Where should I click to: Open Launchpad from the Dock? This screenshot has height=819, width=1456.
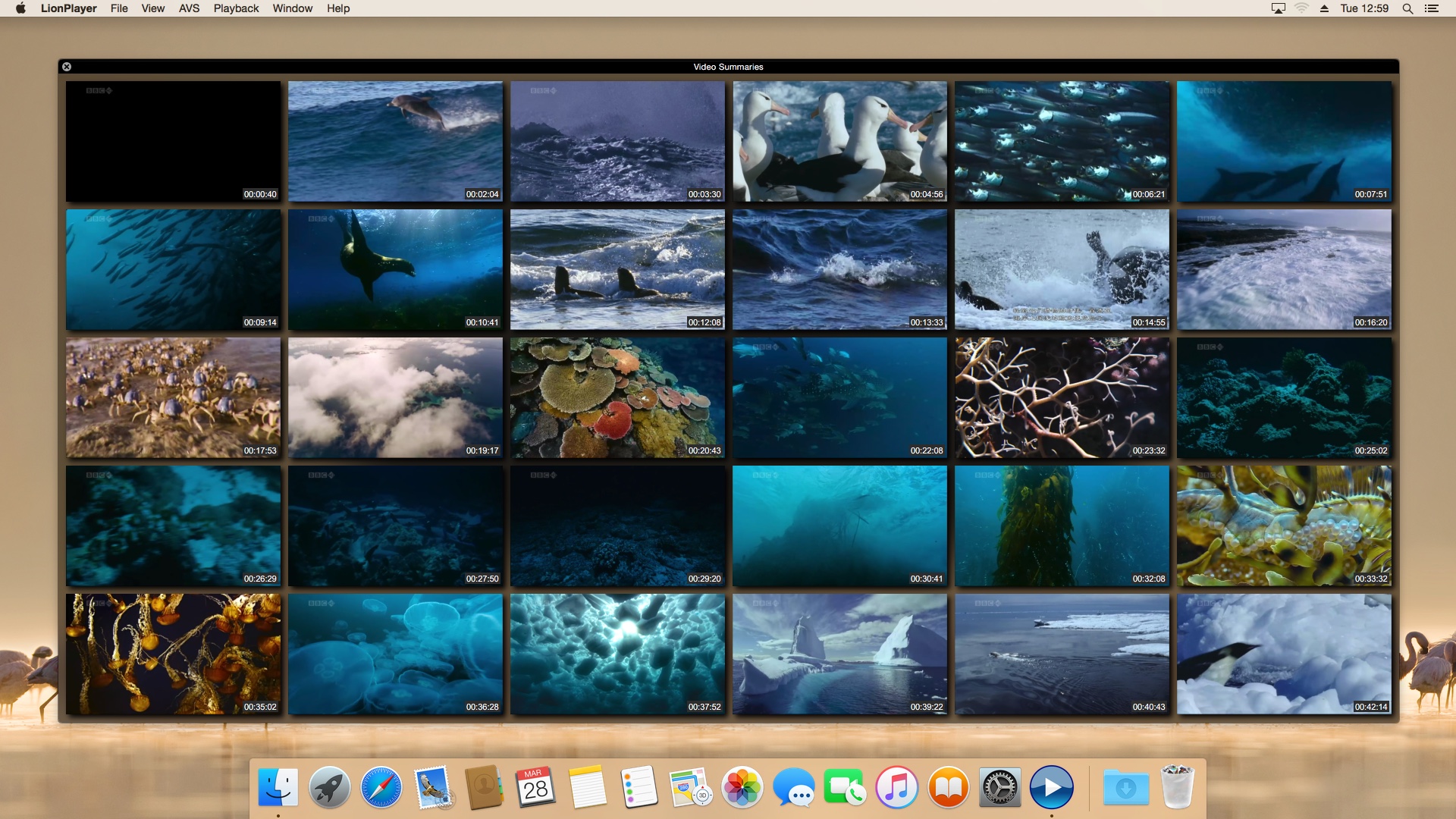coord(330,787)
